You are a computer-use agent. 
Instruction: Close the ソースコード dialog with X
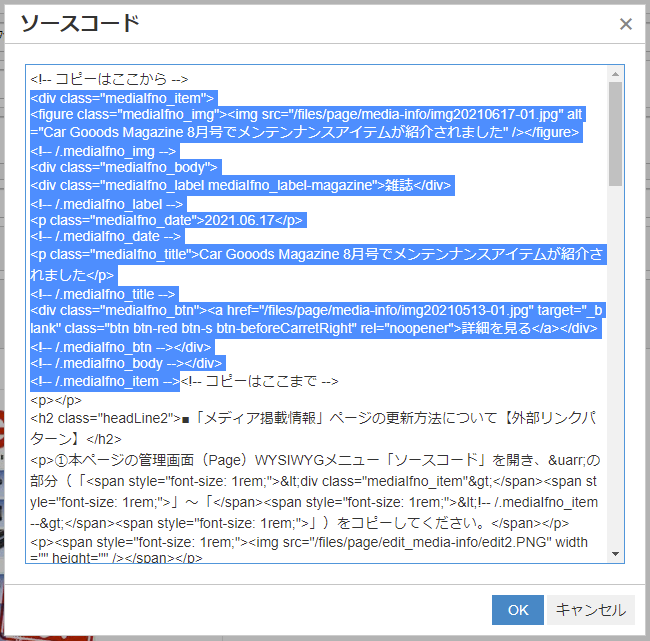click(625, 25)
